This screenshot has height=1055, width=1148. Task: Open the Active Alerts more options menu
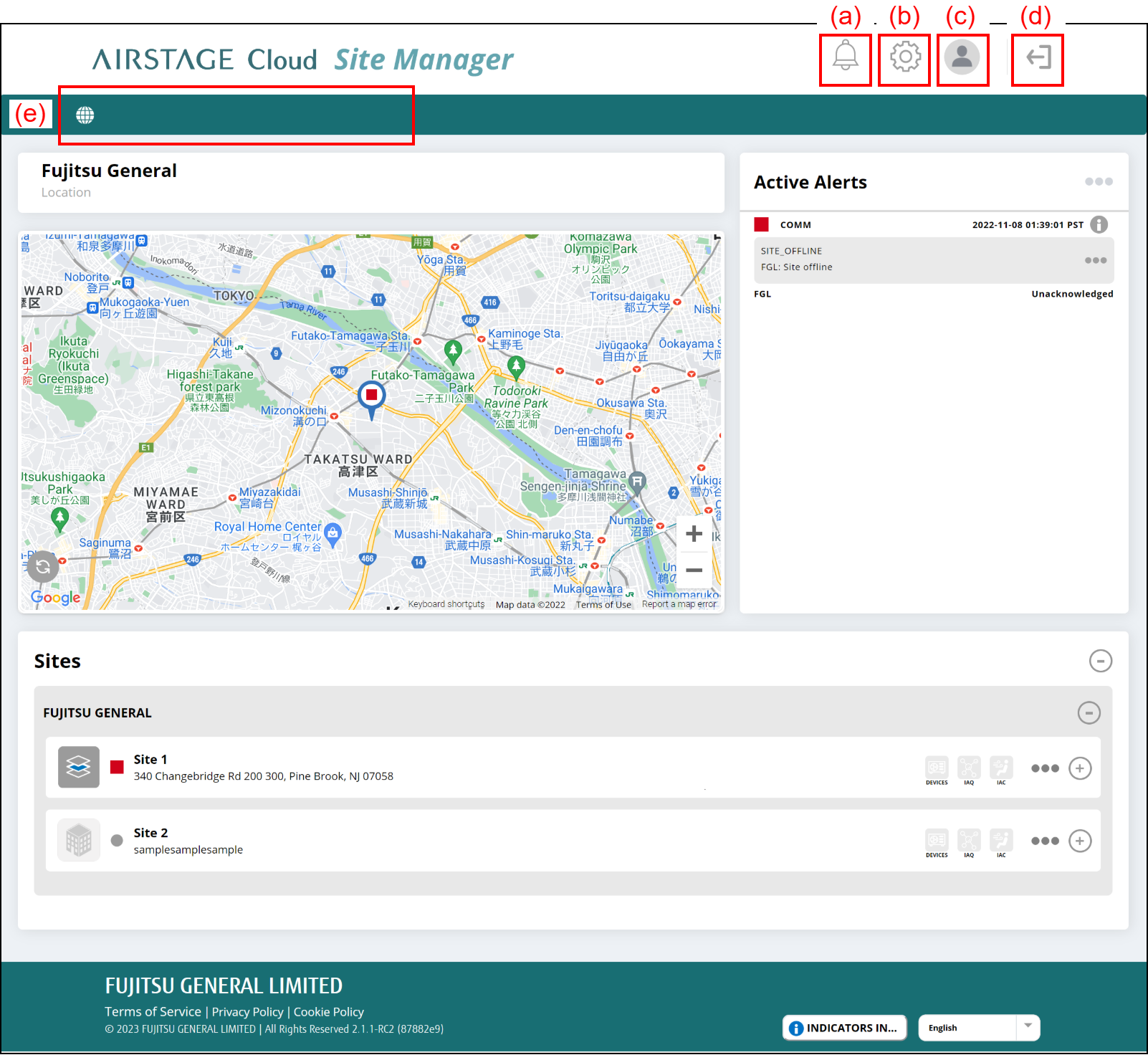point(1098,182)
